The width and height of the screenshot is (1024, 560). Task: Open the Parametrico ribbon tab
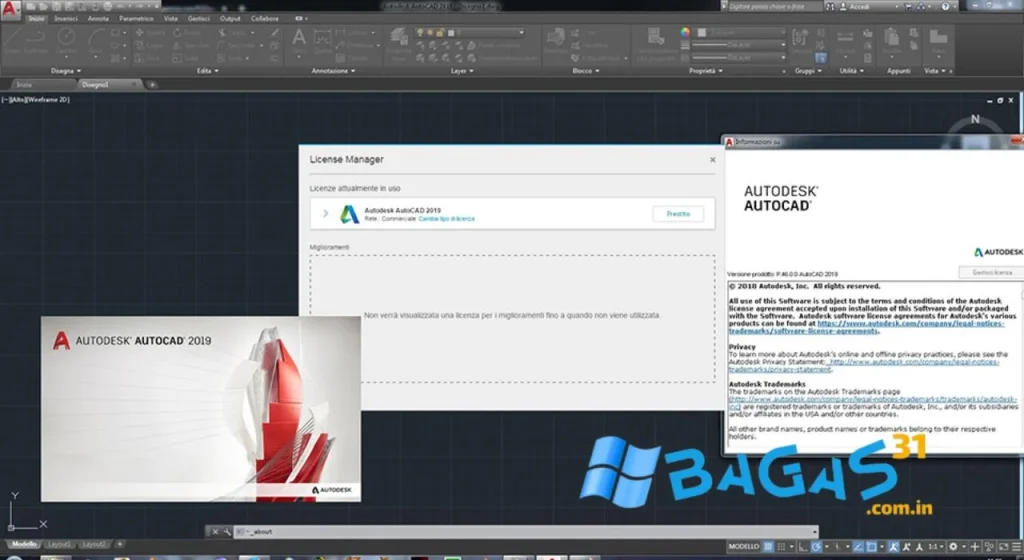point(136,18)
